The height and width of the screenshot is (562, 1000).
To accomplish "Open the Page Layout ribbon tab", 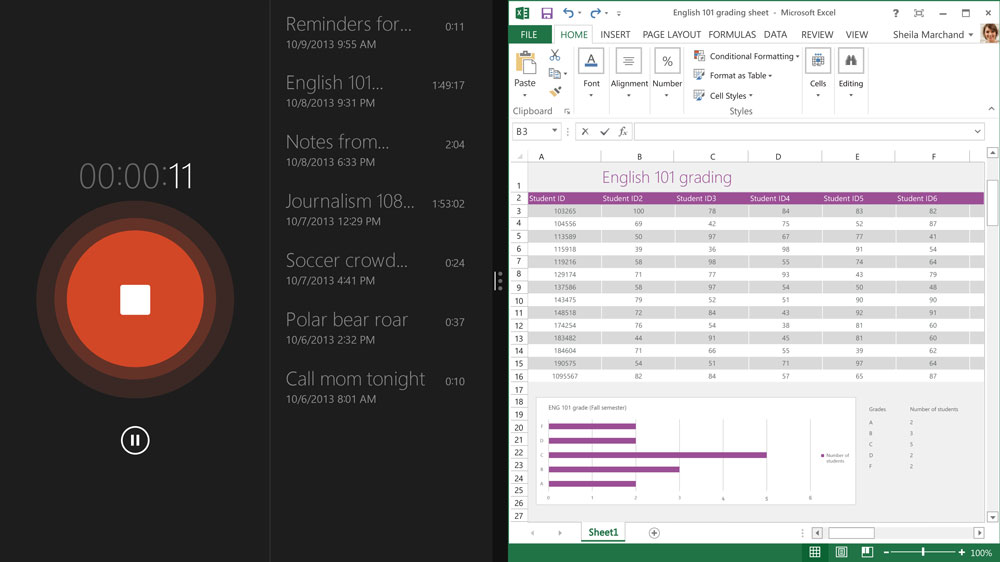I will 671,34.
